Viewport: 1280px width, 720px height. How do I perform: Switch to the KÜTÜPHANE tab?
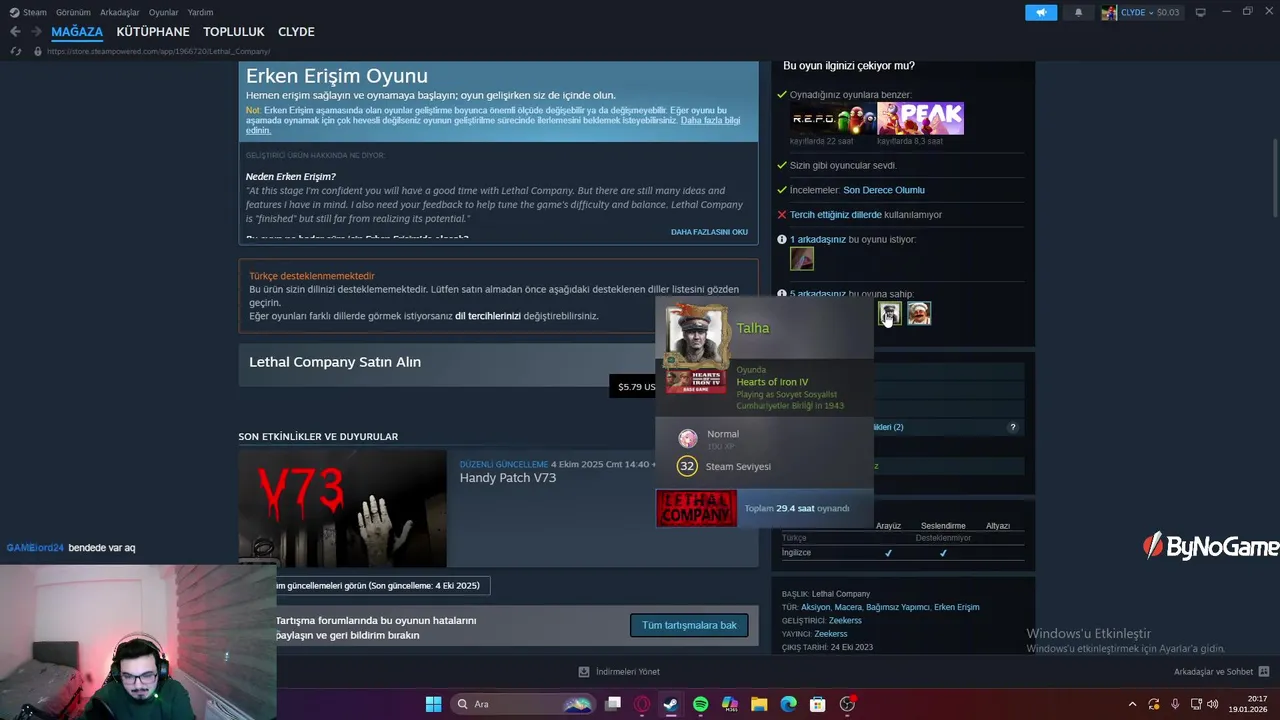153,32
